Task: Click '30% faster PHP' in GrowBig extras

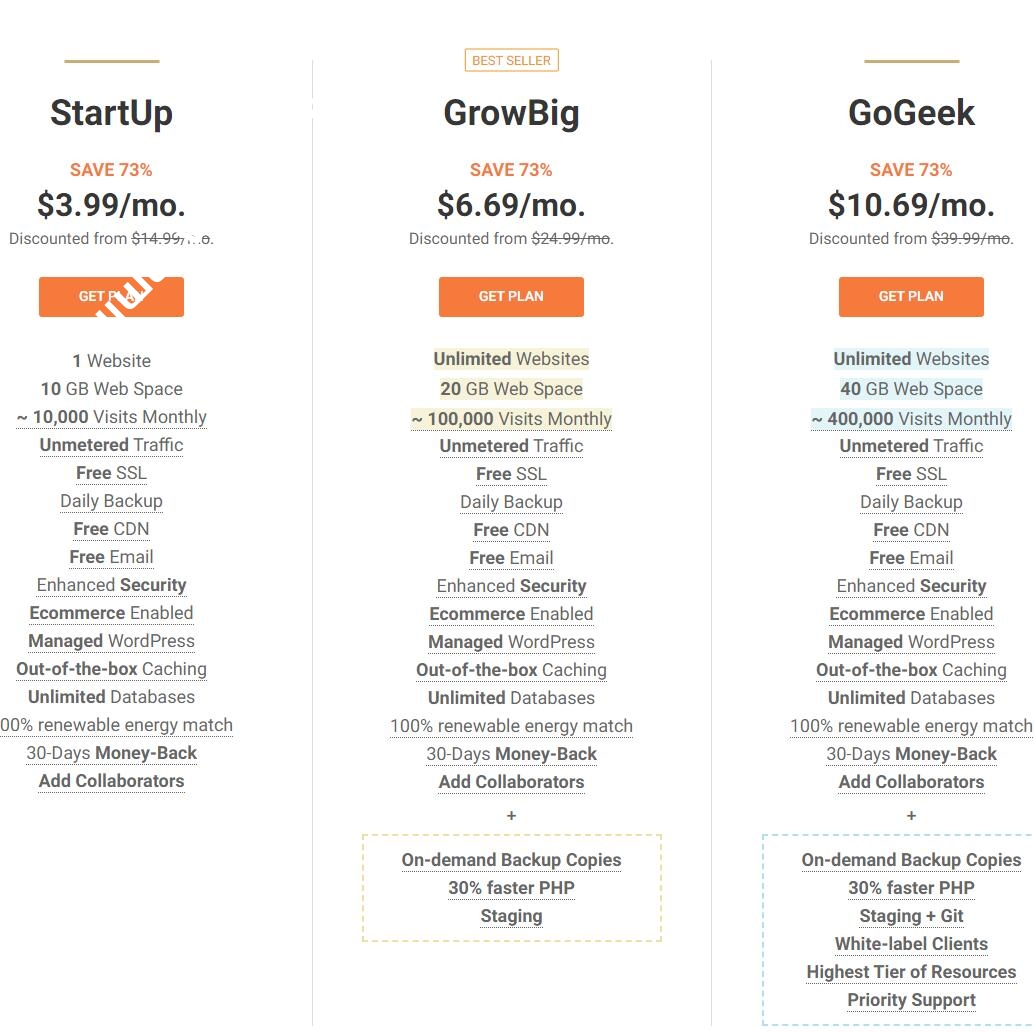Action: click(x=511, y=888)
